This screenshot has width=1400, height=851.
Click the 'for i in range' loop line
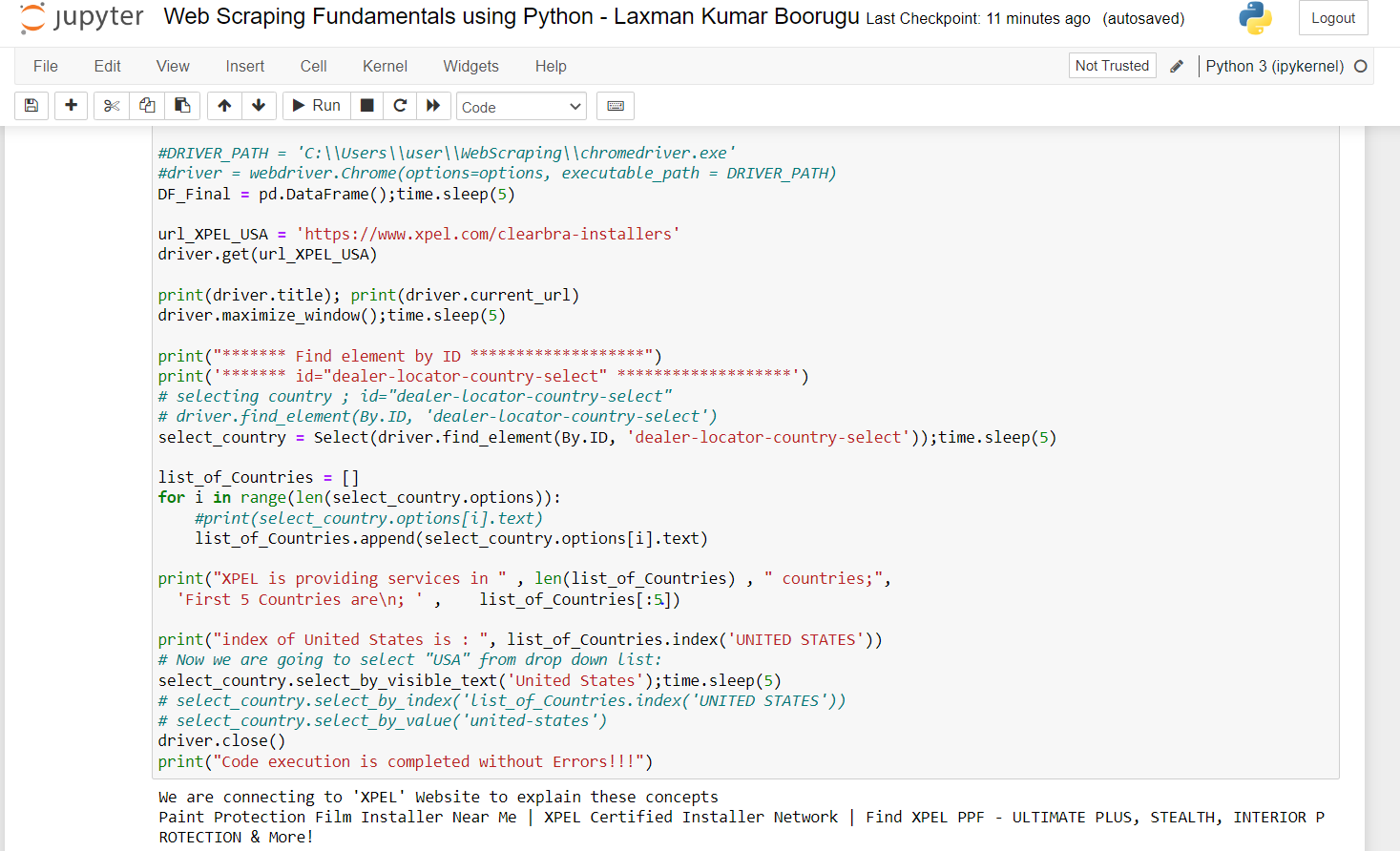[x=360, y=497]
